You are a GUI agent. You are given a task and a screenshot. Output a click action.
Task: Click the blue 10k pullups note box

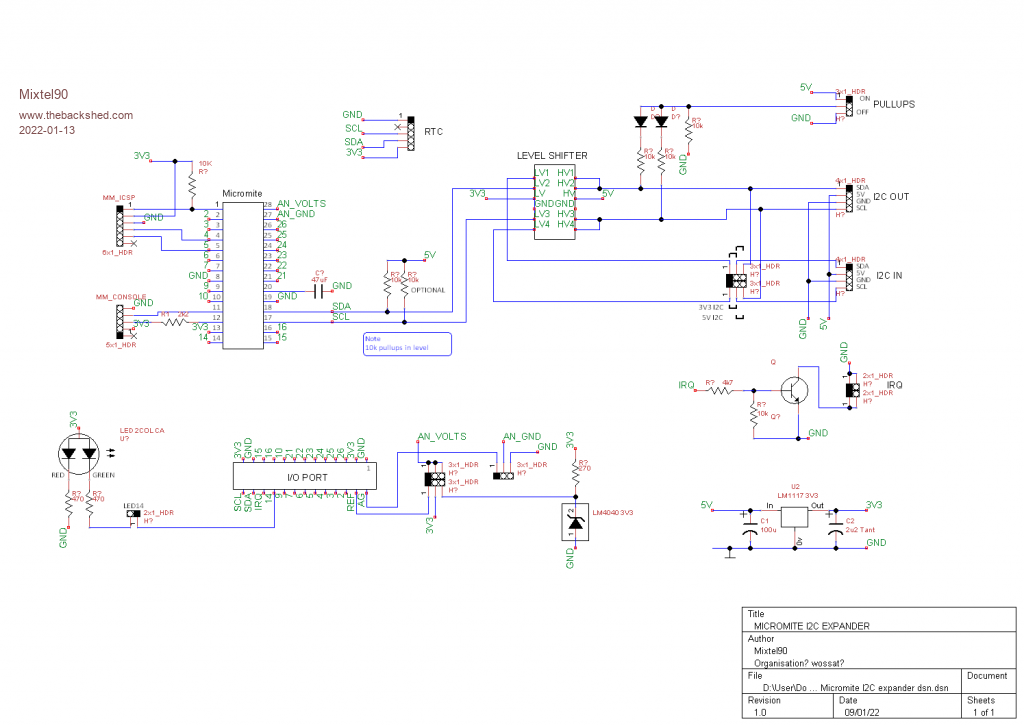click(407, 344)
